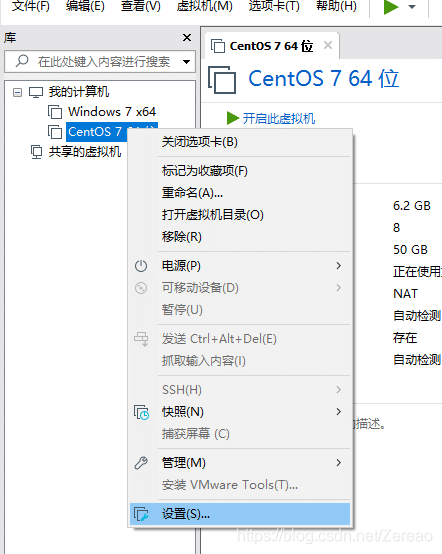442x554 pixels.
Task: Click the large VM icon next to title
Action: coord(222,79)
